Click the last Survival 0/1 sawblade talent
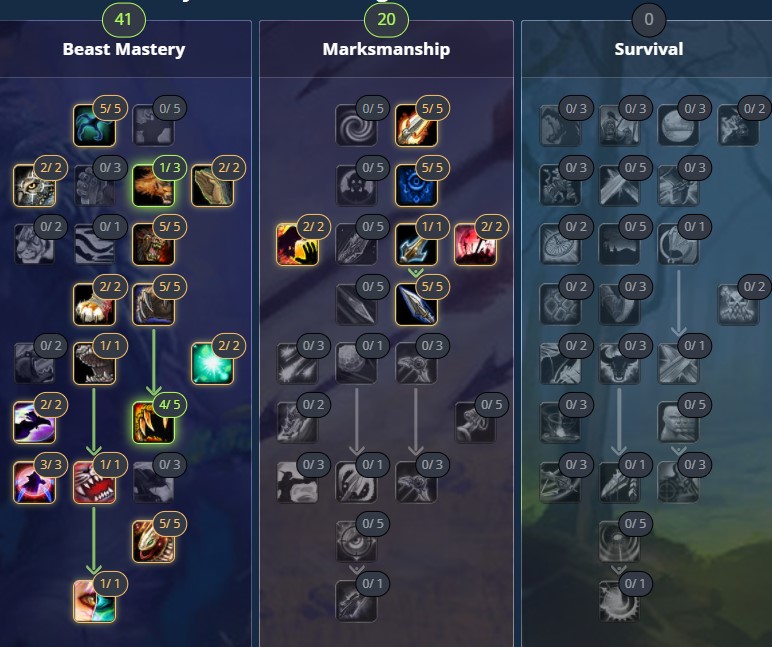 [x=619, y=601]
